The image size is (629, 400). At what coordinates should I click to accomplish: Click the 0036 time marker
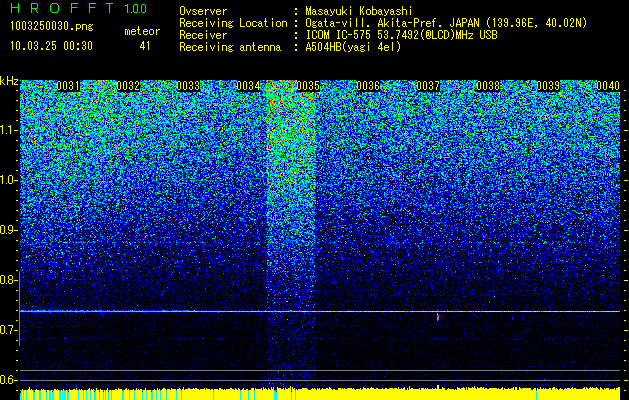click(368, 86)
